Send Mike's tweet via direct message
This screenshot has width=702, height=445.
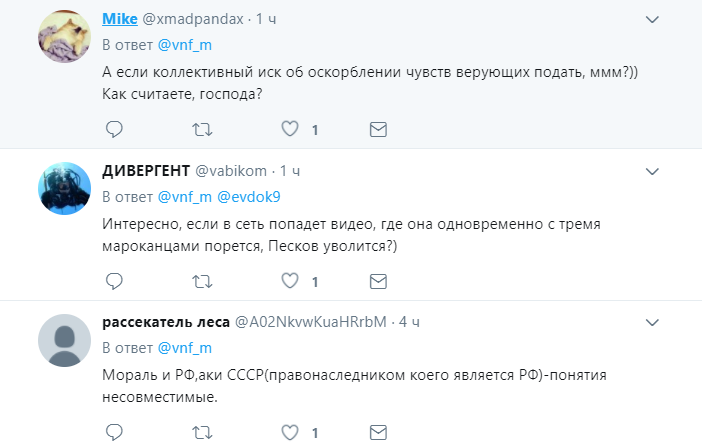click(378, 129)
